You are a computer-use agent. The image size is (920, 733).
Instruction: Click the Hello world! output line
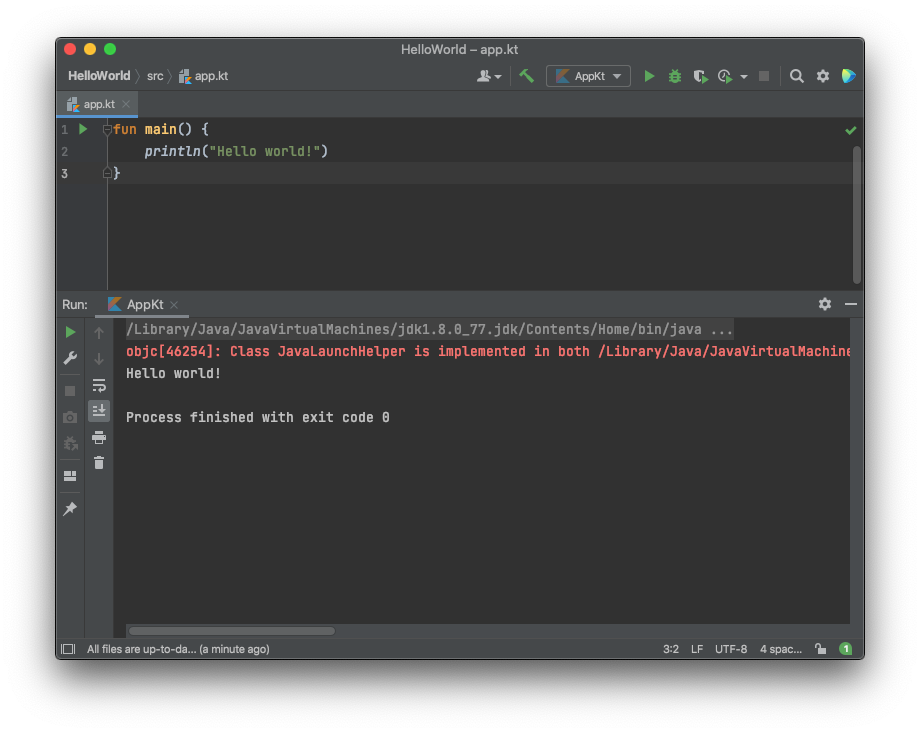click(x=173, y=373)
